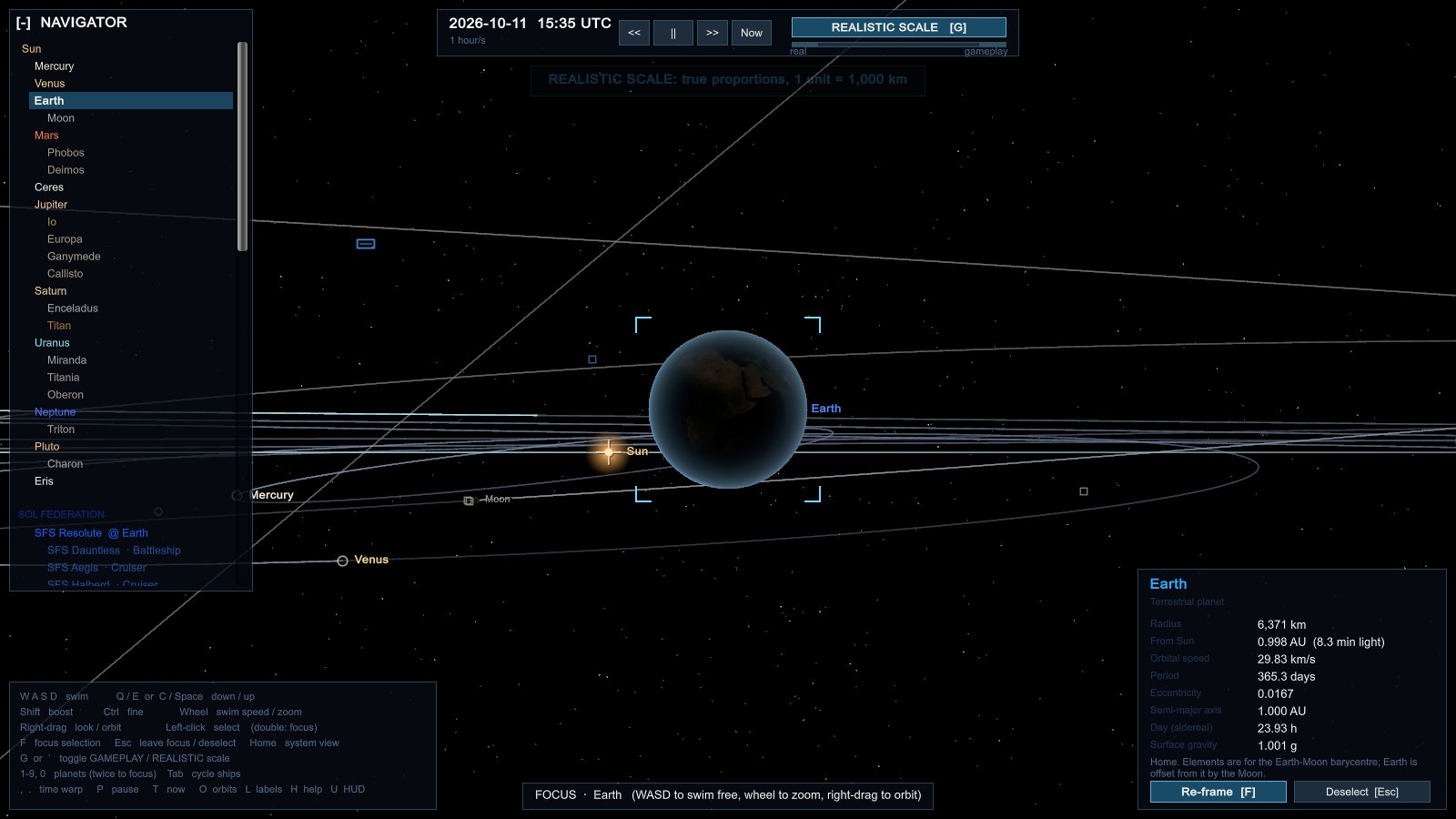Jump to Now time
The width and height of the screenshot is (1456, 819).
pyautogui.click(x=752, y=33)
